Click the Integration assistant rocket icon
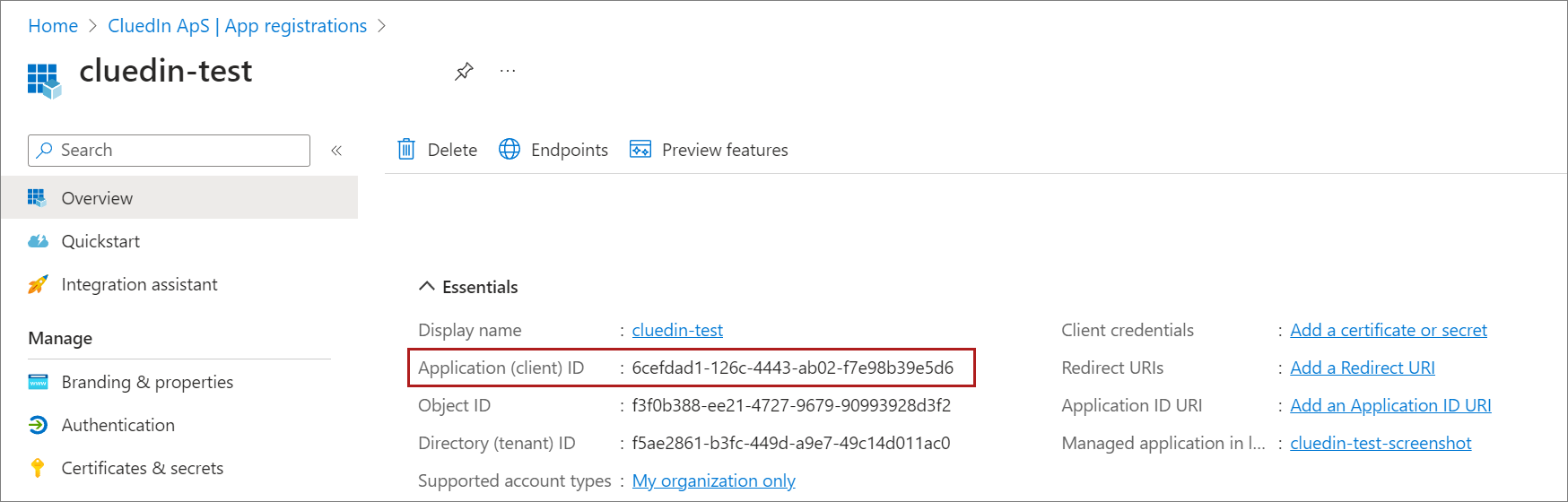Image resolution: width=1568 pixels, height=502 pixels. (38, 285)
